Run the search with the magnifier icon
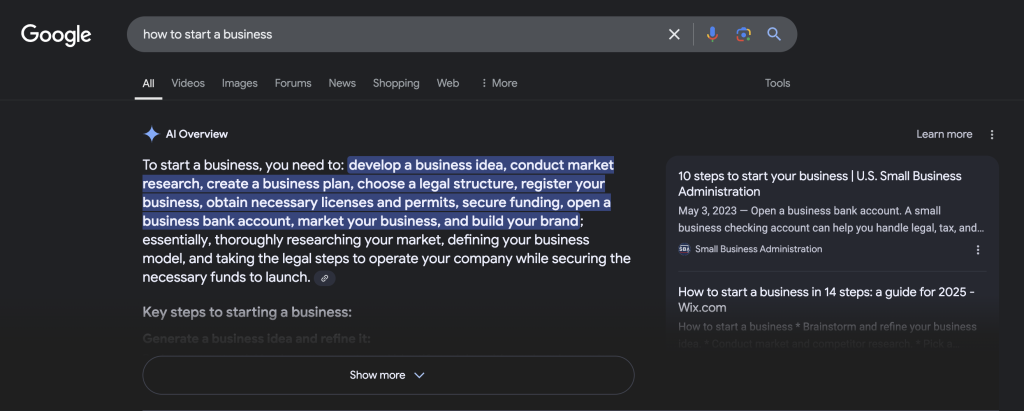This screenshot has width=1024, height=411. click(774, 34)
